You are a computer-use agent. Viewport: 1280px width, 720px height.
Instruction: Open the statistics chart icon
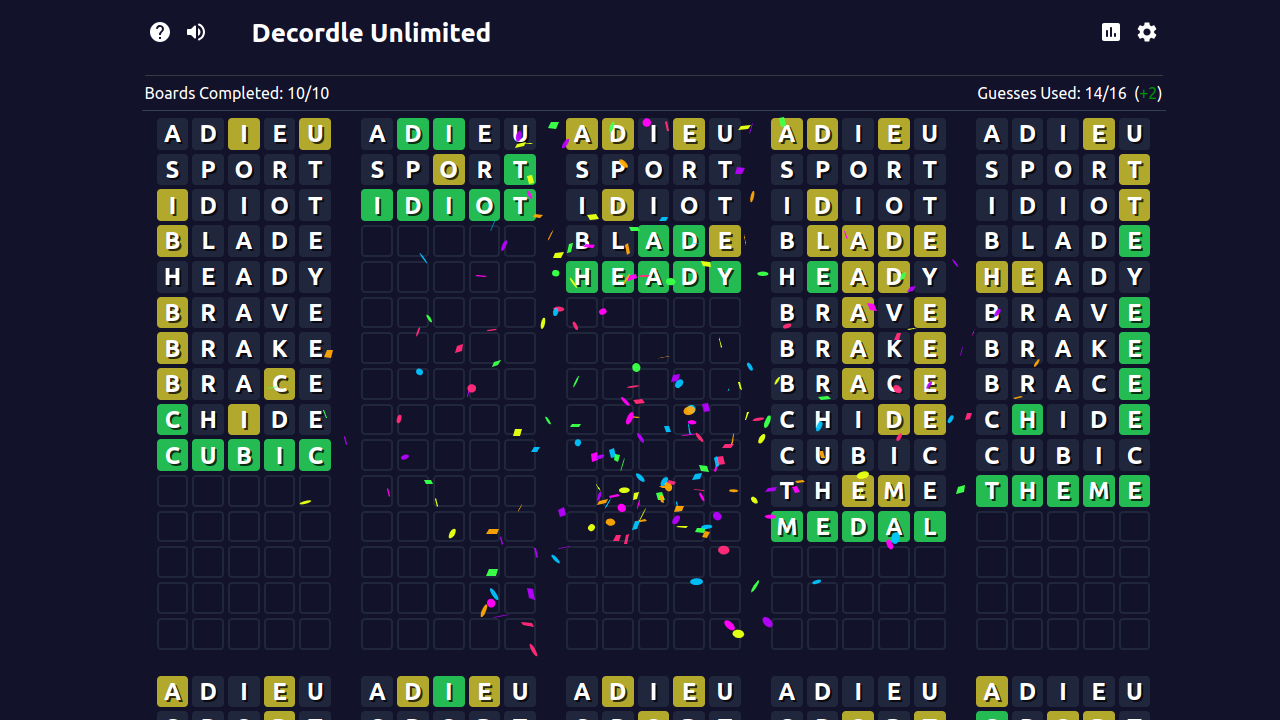1111,32
